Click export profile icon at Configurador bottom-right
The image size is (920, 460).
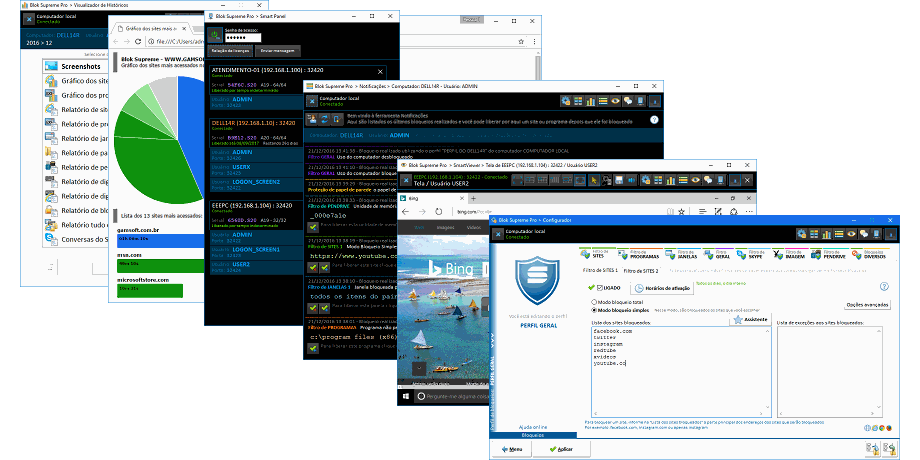coord(889,449)
